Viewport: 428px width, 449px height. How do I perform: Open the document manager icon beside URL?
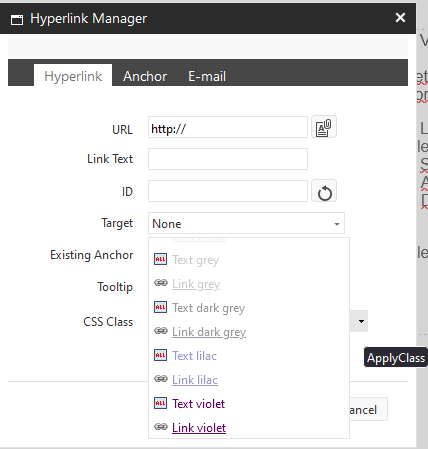[x=324, y=127]
